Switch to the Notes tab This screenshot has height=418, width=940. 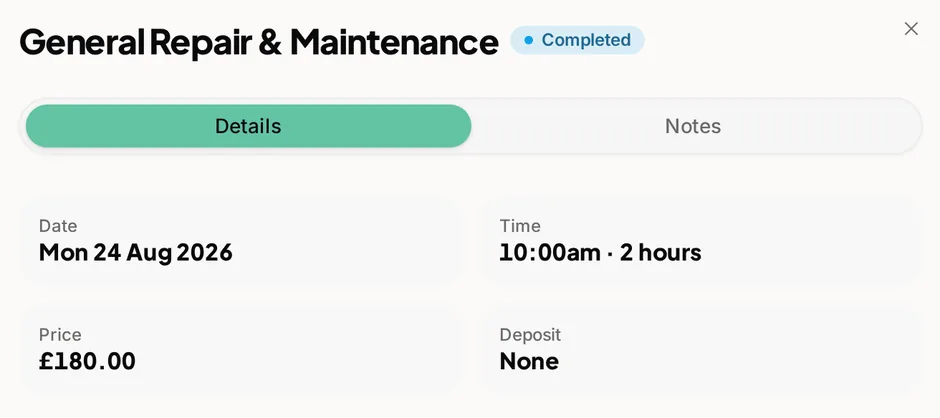click(x=693, y=126)
